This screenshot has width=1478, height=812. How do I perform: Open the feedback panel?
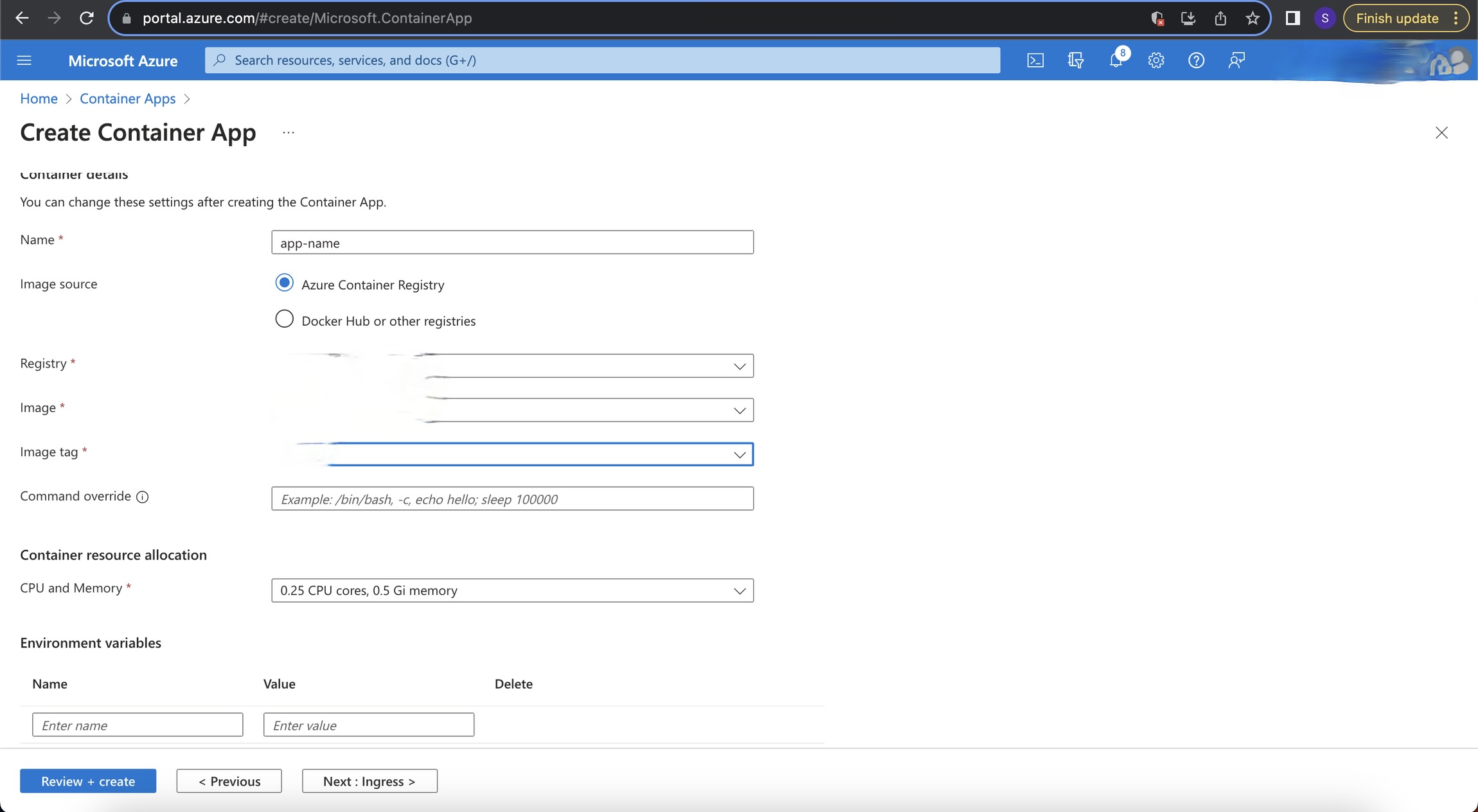[1235, 60]
